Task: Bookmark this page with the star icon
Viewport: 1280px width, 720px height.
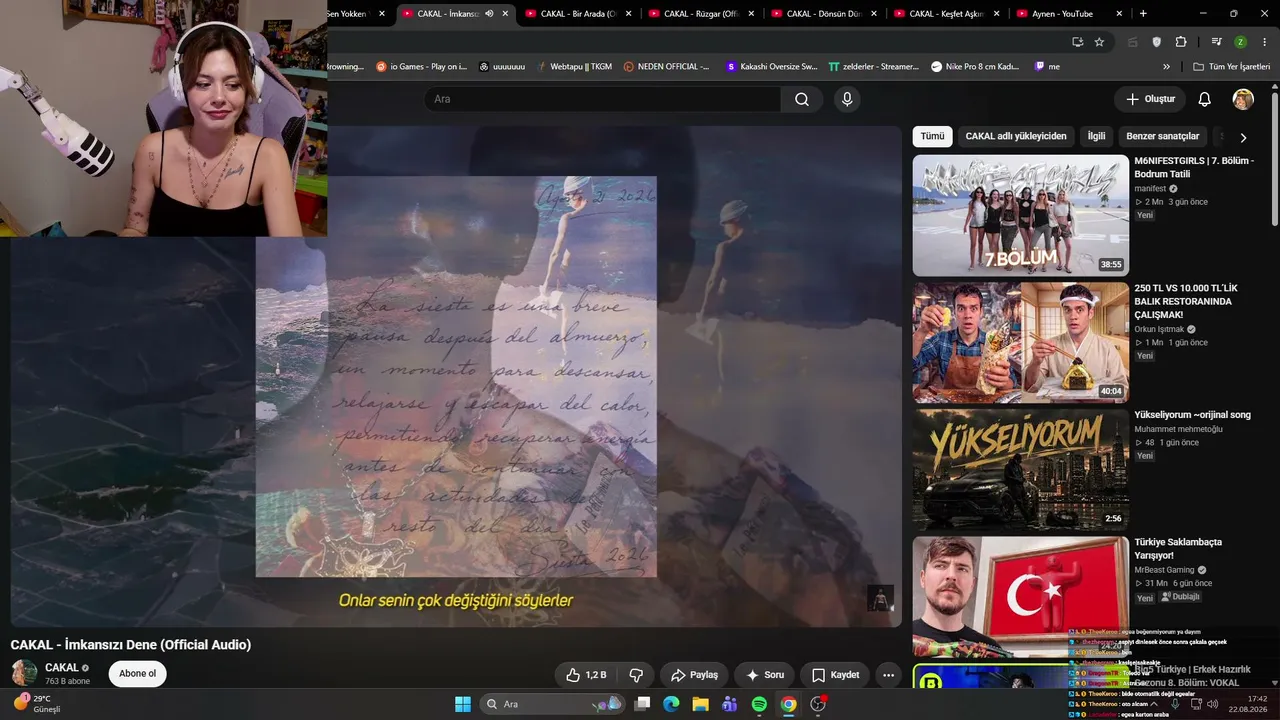Action: 1099,42
